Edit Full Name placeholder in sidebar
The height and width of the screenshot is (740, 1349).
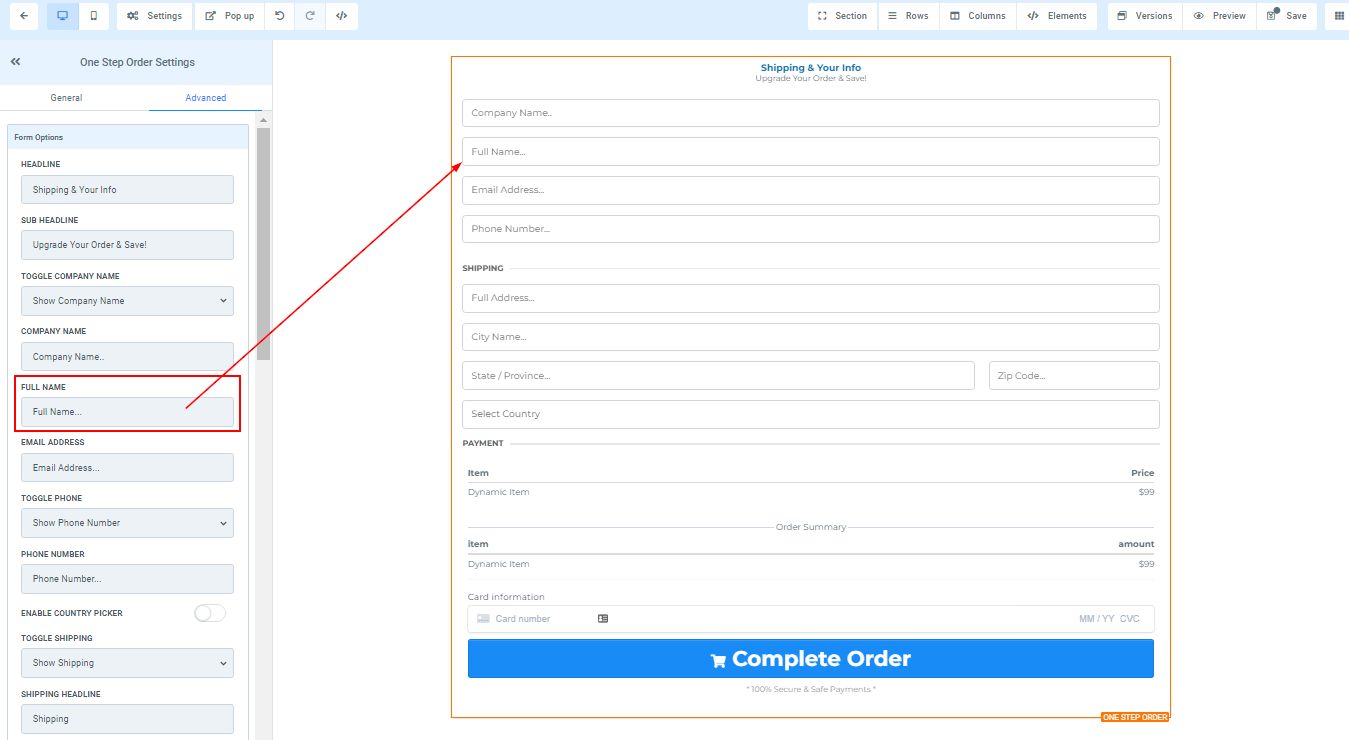[127, 412]
